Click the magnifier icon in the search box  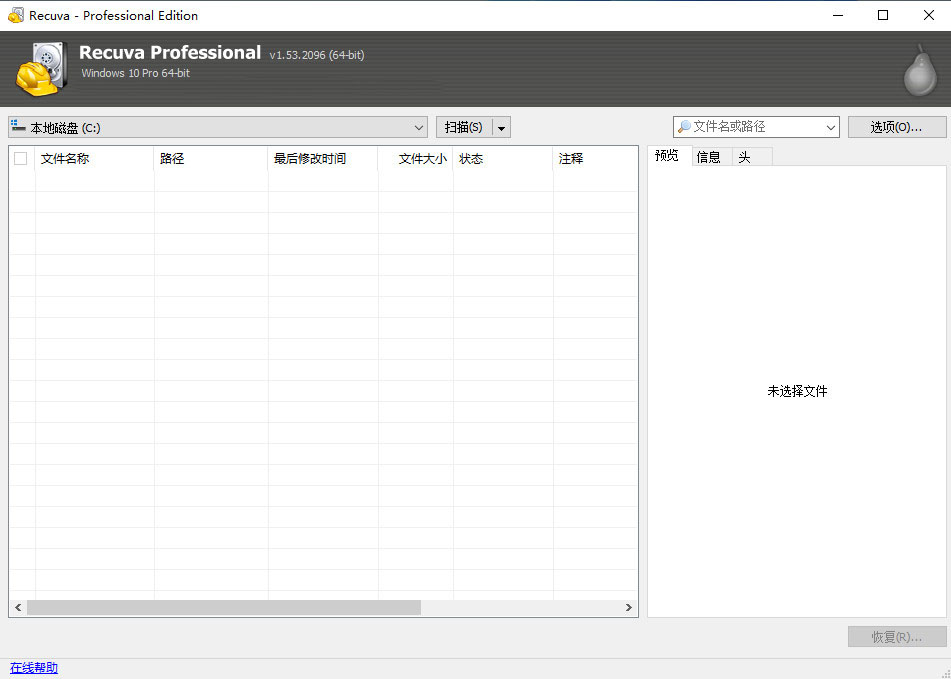[684, 127]
